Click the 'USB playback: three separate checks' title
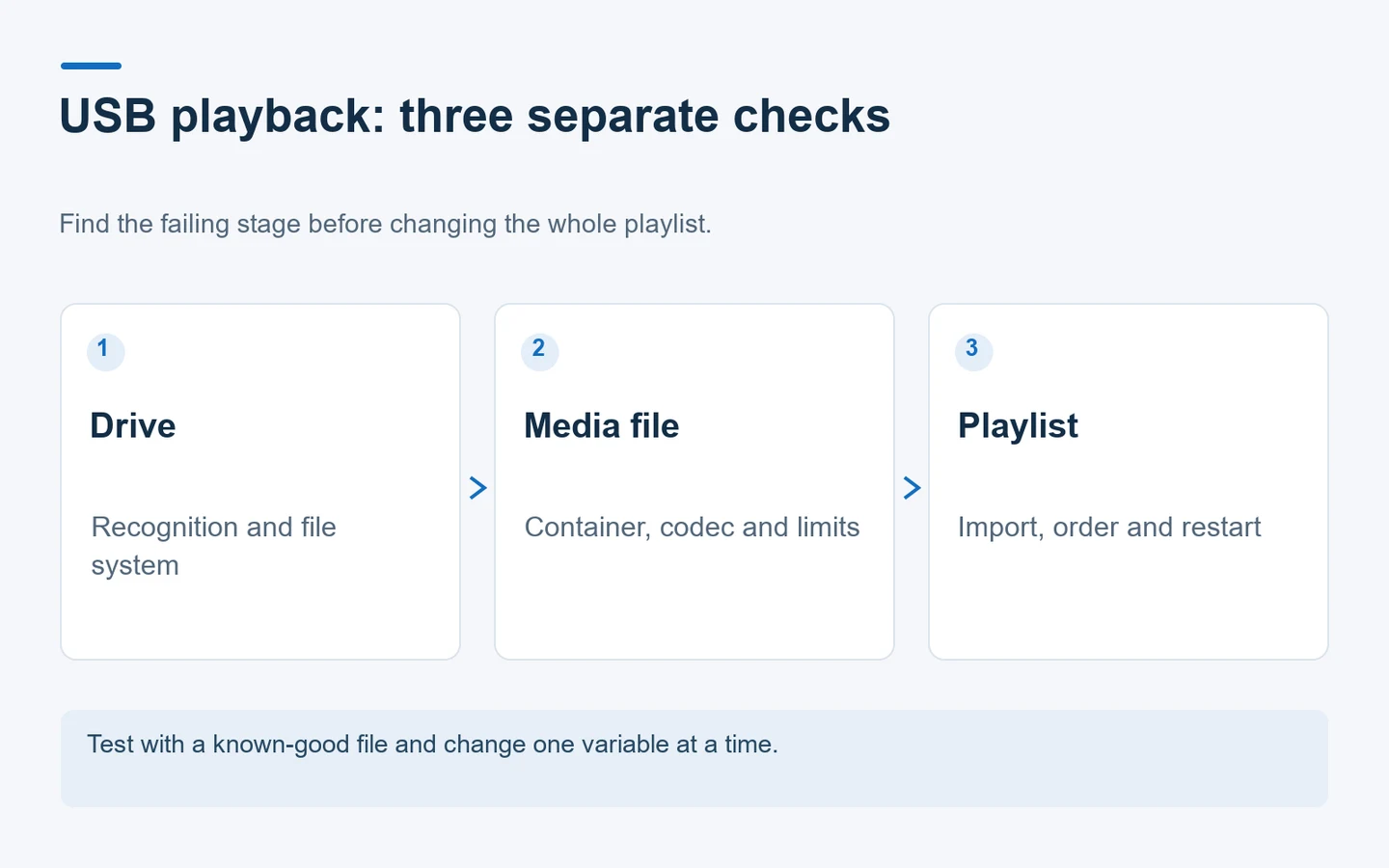 coord(475,117)
